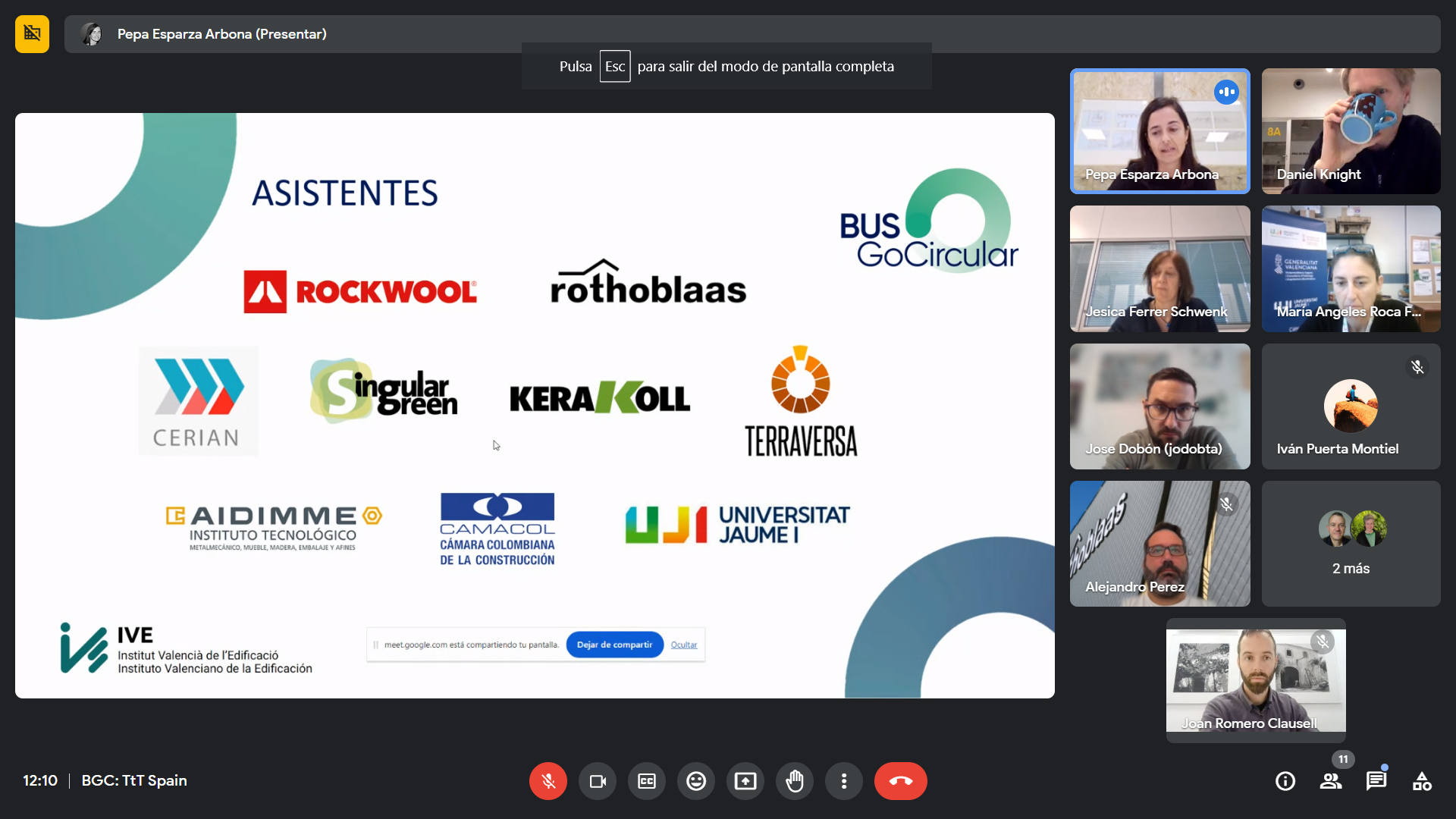Viewport: 1456px width, 819px height.
Task: Open the activities shapes icon
Action: 1422,781
